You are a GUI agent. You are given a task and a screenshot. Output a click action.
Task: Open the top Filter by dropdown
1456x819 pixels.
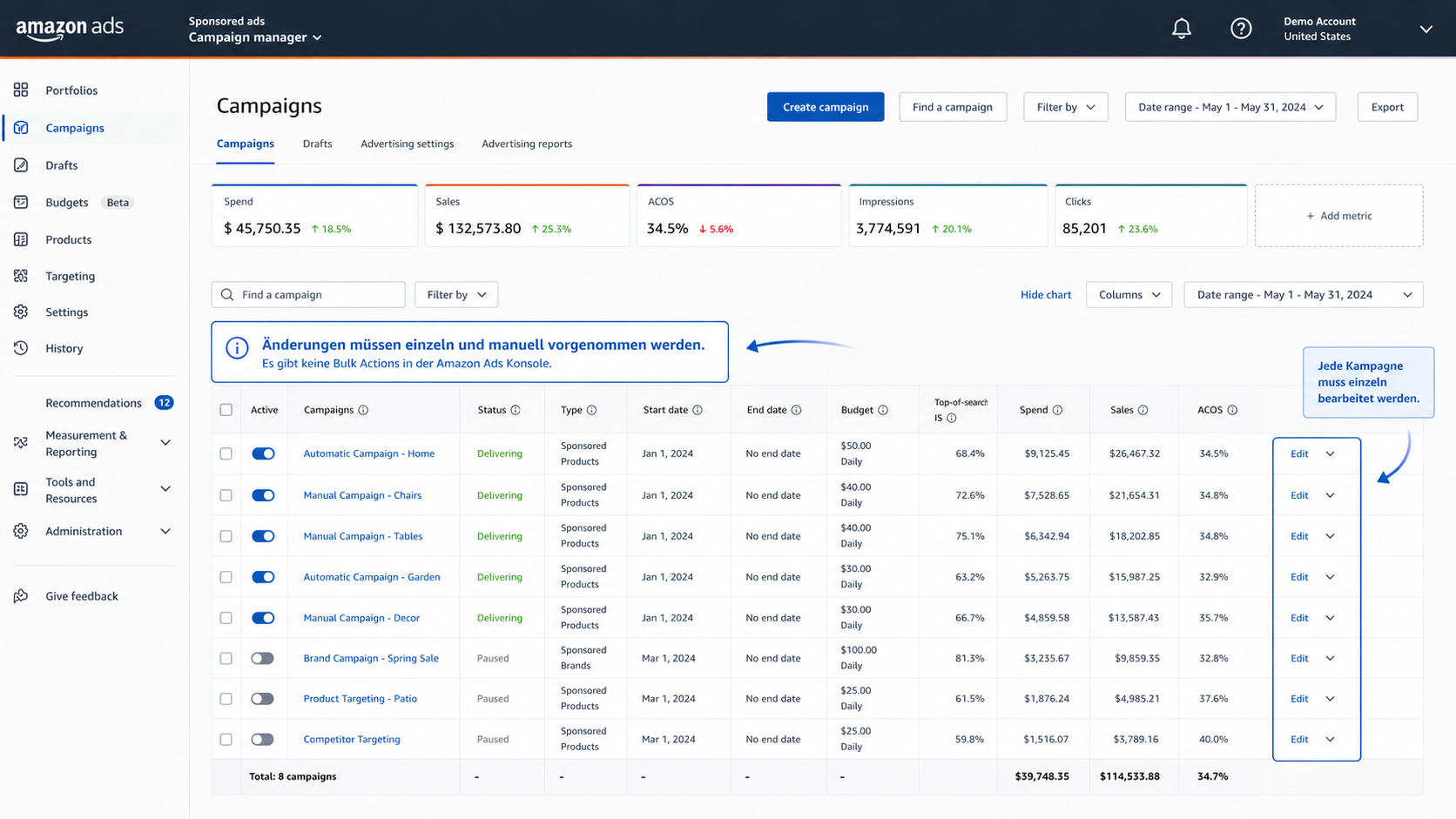1066,107
